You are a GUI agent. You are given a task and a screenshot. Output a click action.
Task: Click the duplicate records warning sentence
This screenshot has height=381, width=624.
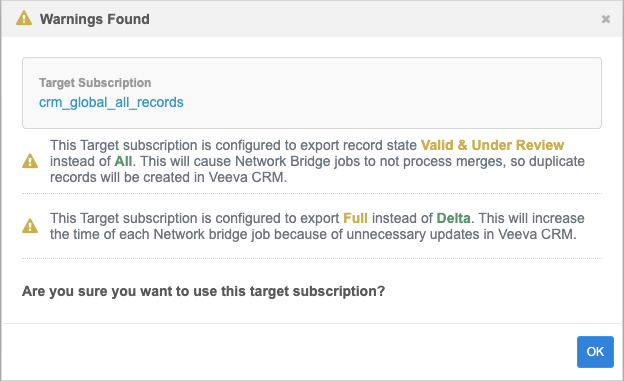click(x=317, y=161)
